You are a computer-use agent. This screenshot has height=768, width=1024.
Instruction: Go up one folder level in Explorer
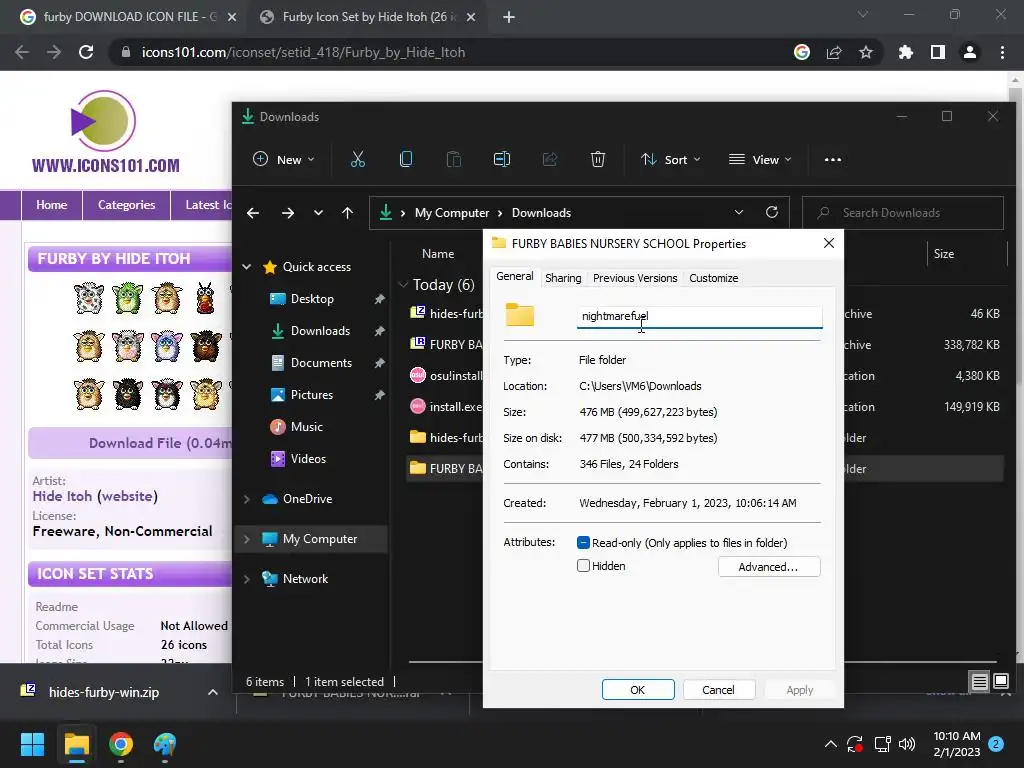click(x=347, y=213)
